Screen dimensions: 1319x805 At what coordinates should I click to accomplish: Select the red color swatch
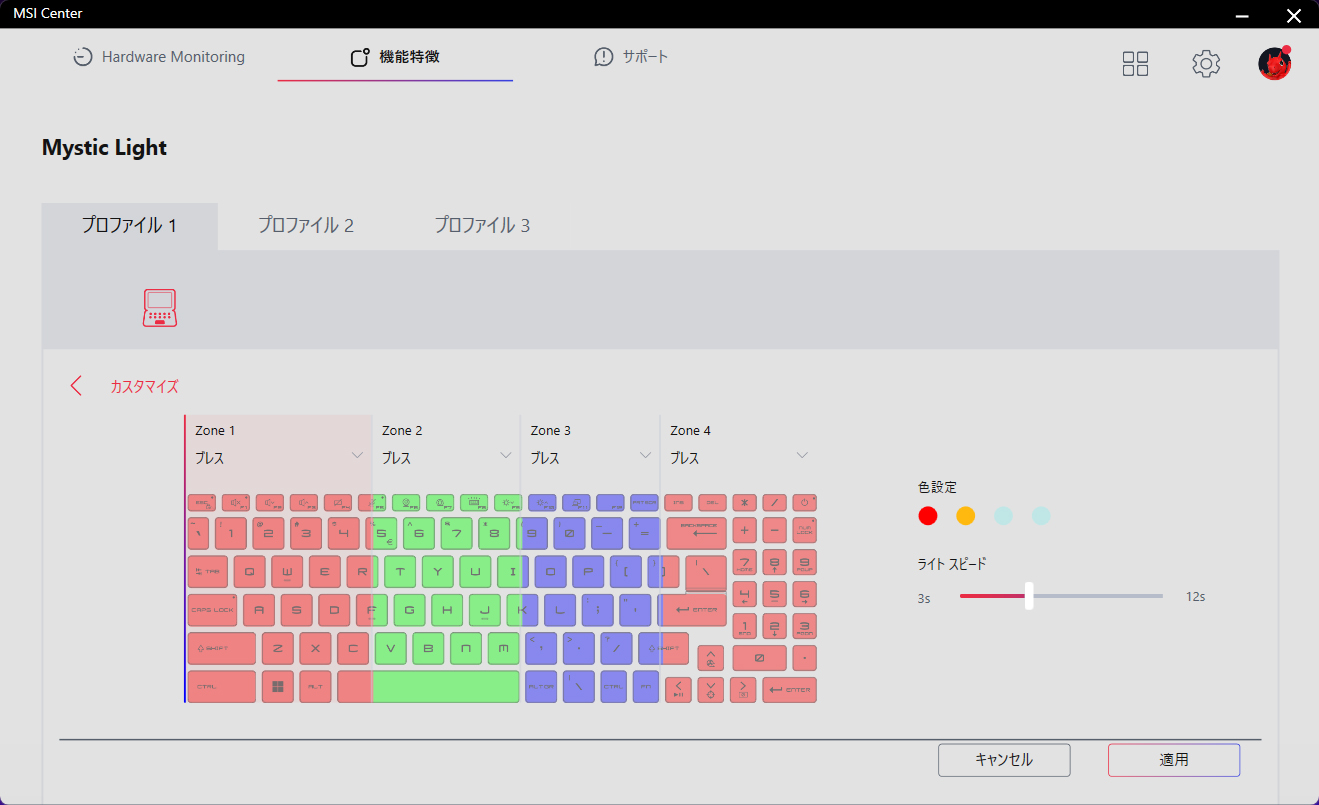coord(928,516)
